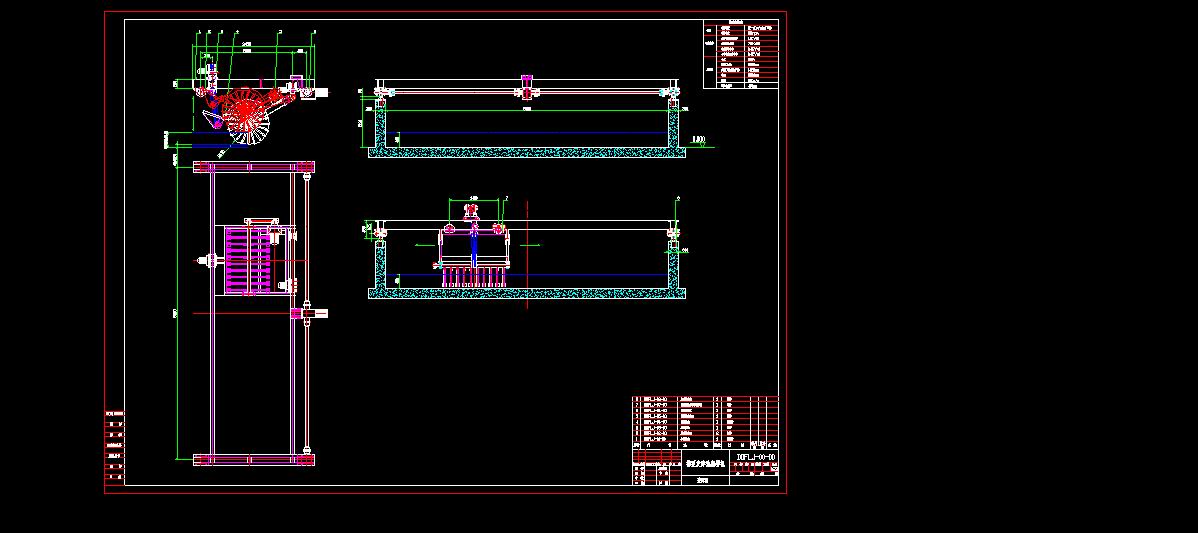The width and height of the screenshot is (1198, 533).
Task: Click the bottom magenta rail of plan view
Action: [x=255, y=459]
